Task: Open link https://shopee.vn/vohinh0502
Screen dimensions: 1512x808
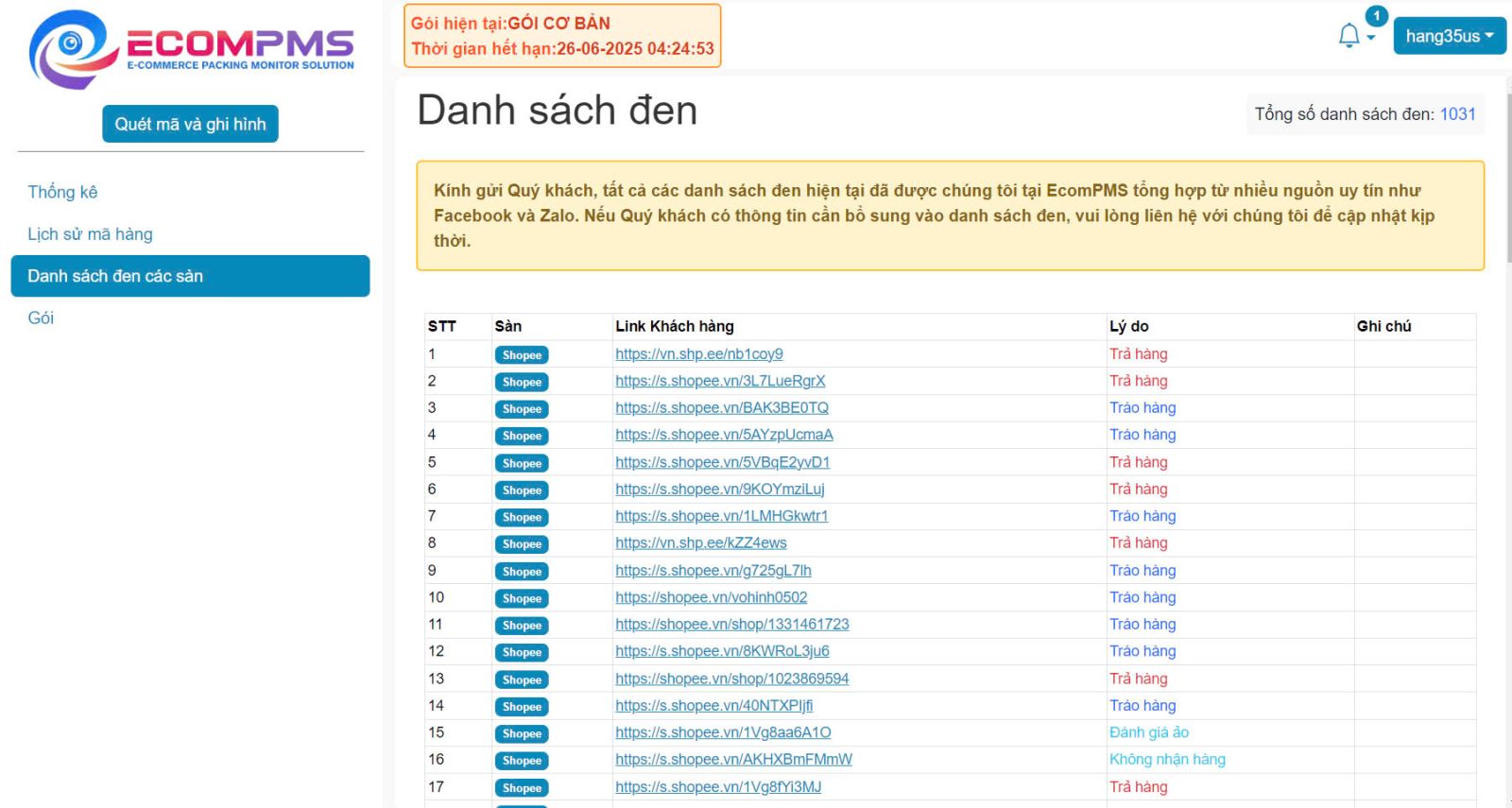Action: [712, 597]
